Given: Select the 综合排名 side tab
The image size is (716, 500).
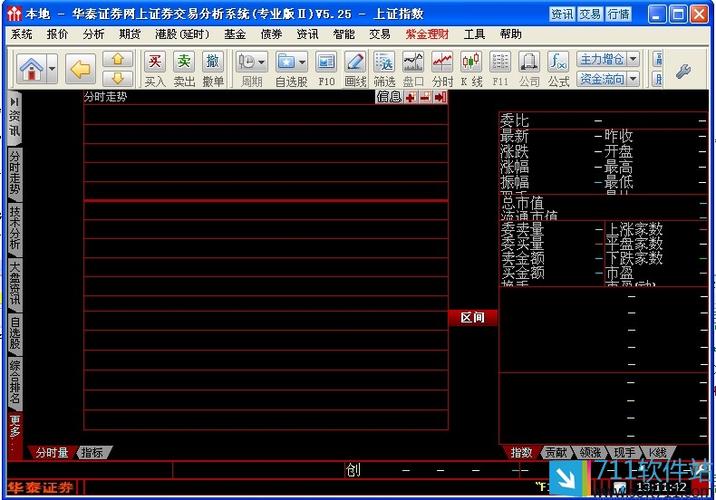Looking at the screenshot, I should tap(15, 382).
